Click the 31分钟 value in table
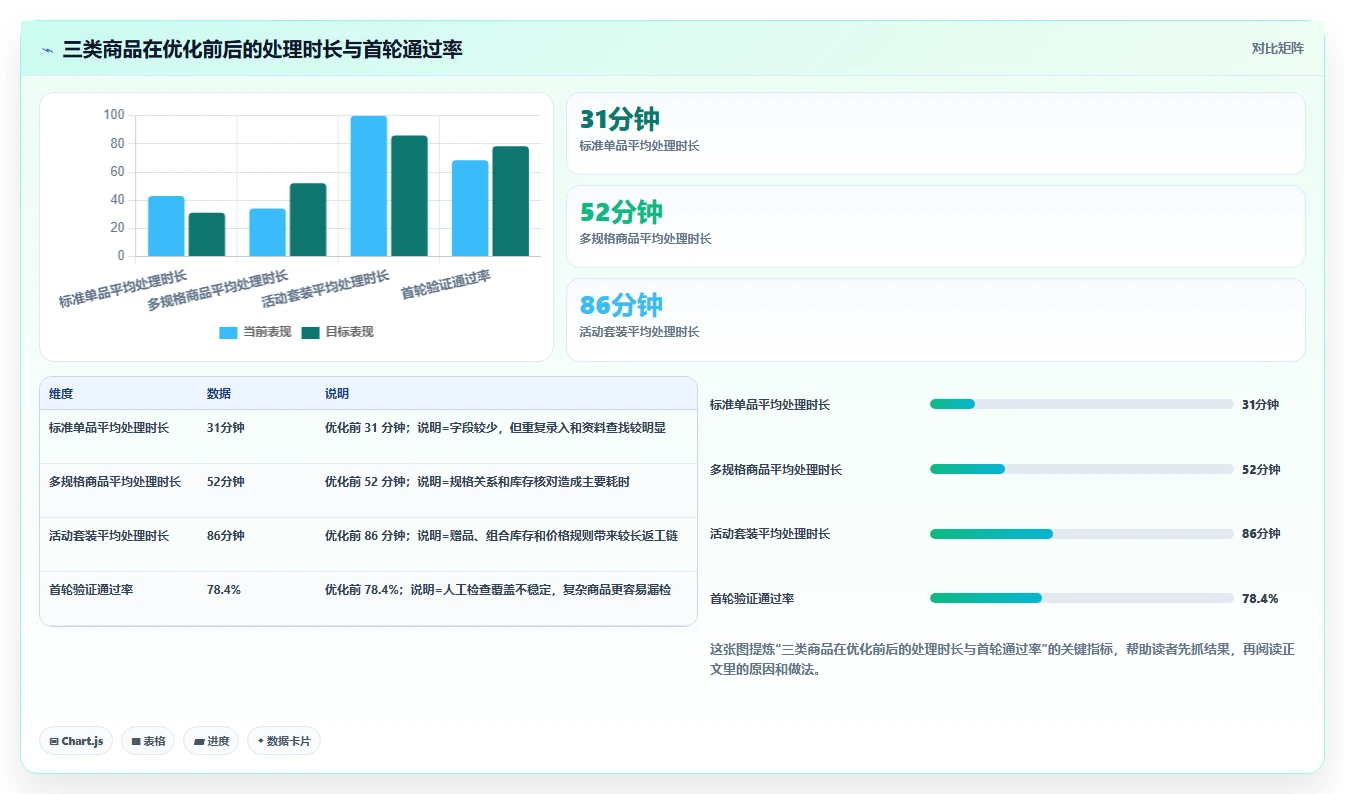Image resolution: width=1345 pixels, height=794 pixels. pyautogui.click(x=225, y=428)
